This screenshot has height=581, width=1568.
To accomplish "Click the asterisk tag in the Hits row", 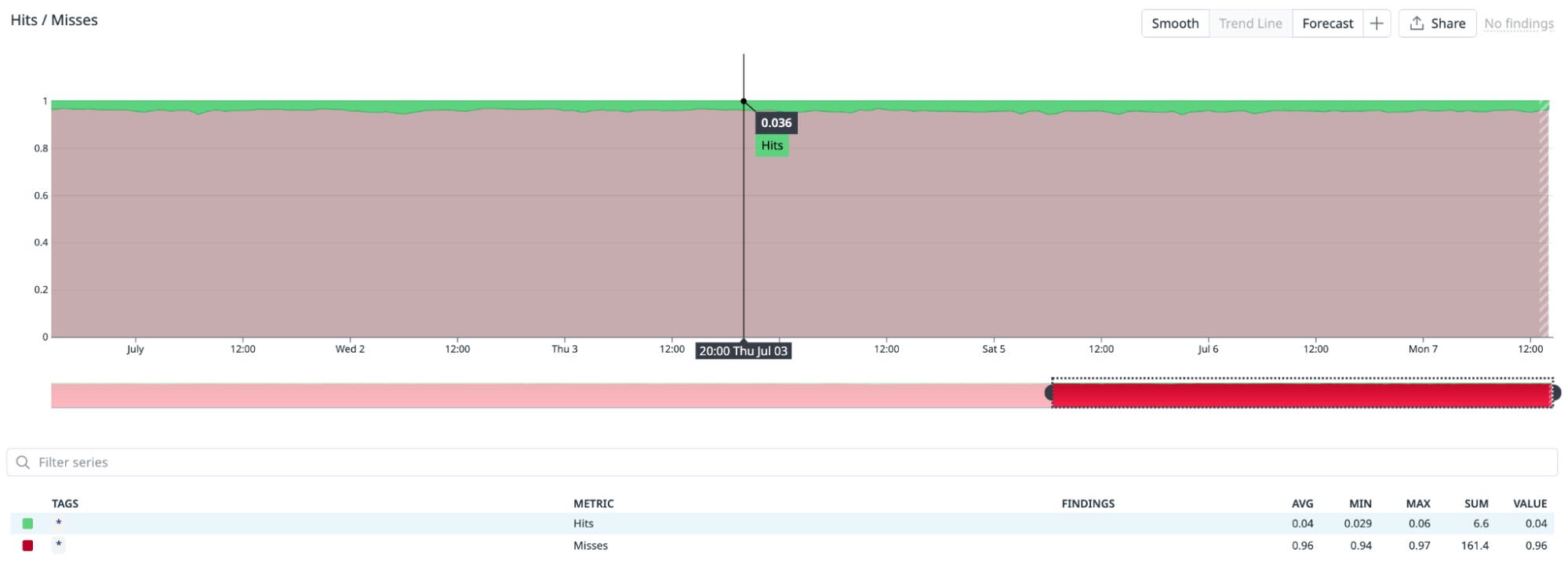I will (x=59, y=523).
